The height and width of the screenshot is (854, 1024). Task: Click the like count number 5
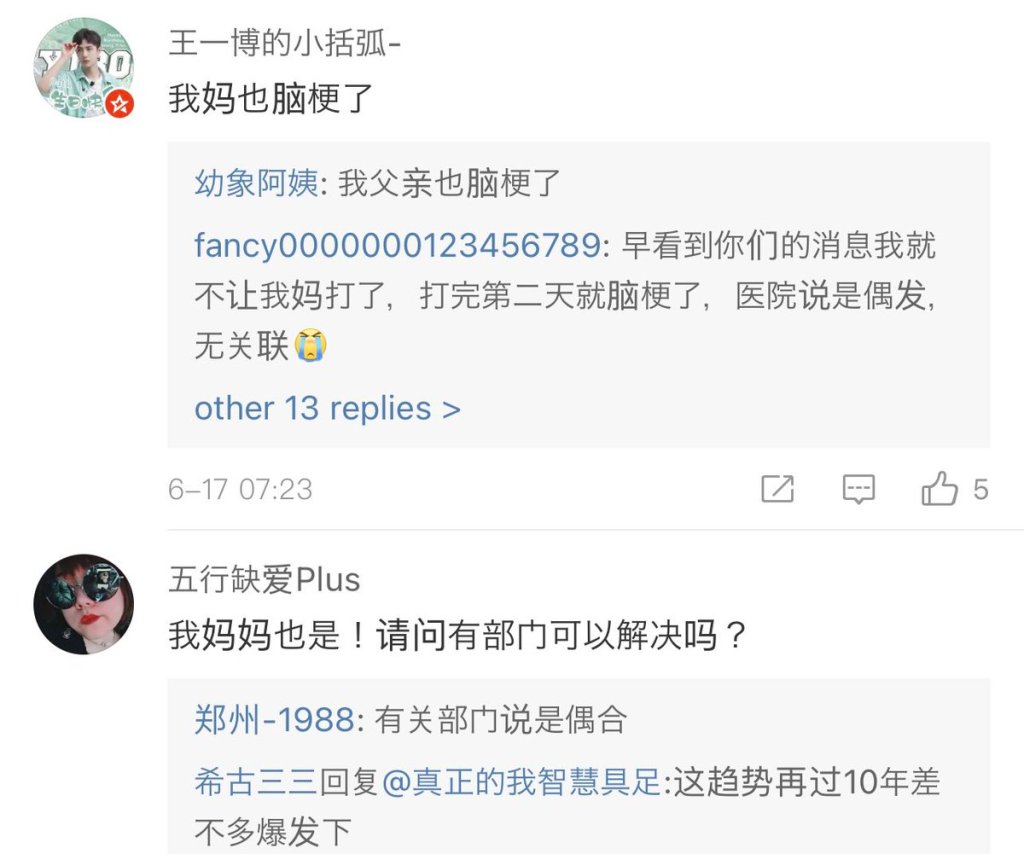tap(980, 489)
